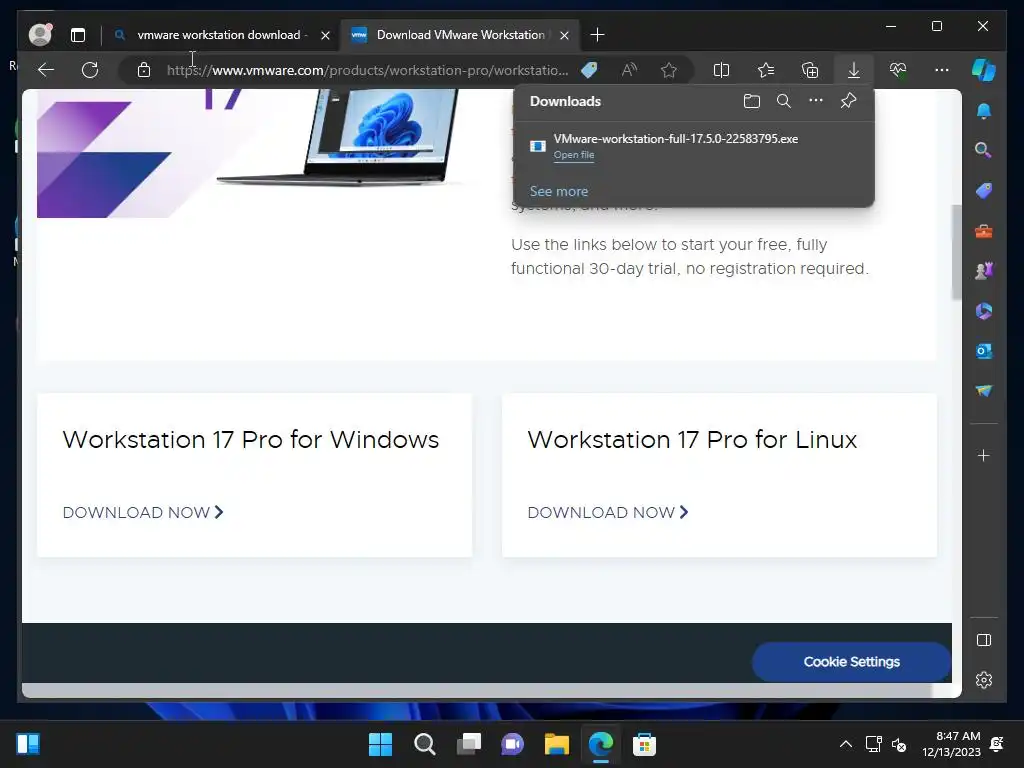Open Collections icon
Viewport: 1024px width, 768px height.
click(x=810, y=70)
